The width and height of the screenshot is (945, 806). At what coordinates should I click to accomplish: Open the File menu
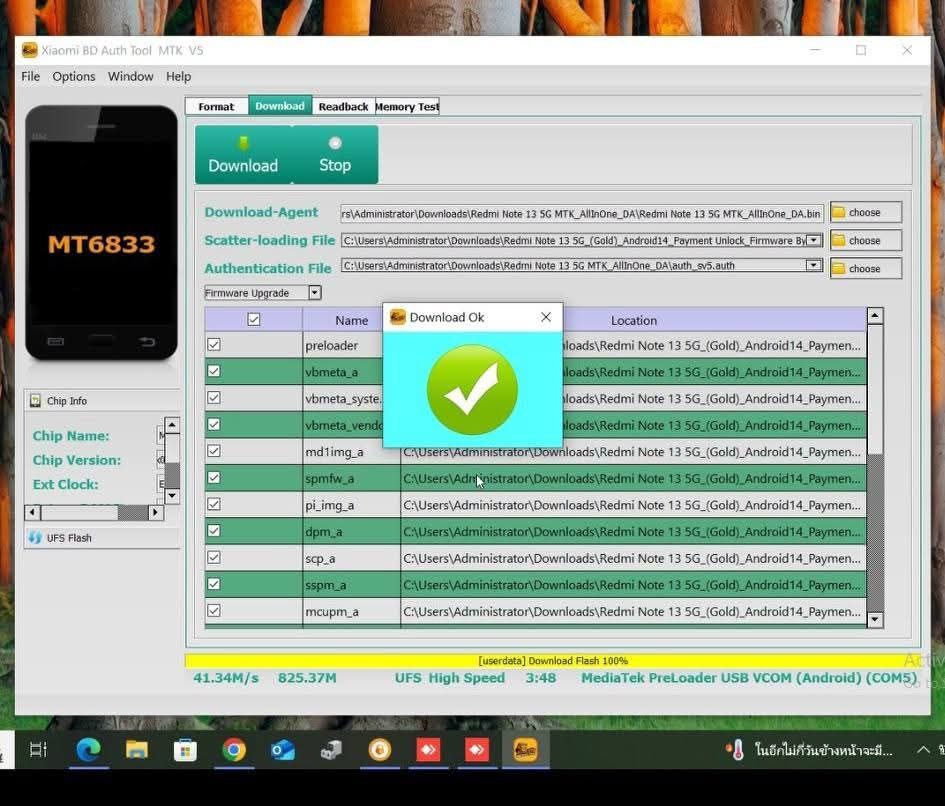[30, 77]
